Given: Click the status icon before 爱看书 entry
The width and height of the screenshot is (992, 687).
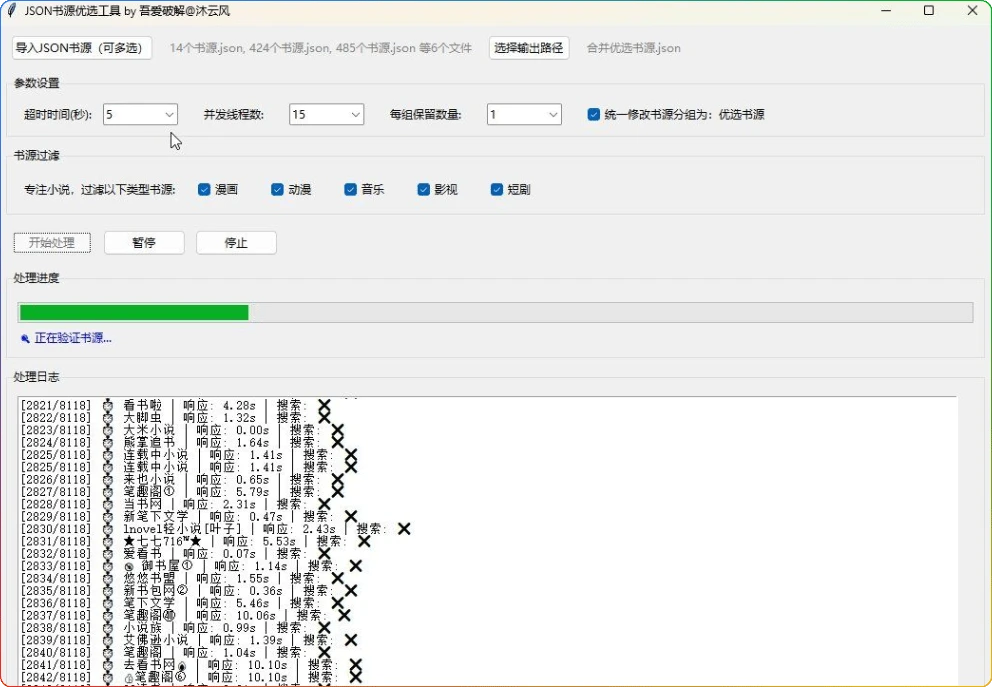Looking at the screenshot, I should (x=108, y=553).
